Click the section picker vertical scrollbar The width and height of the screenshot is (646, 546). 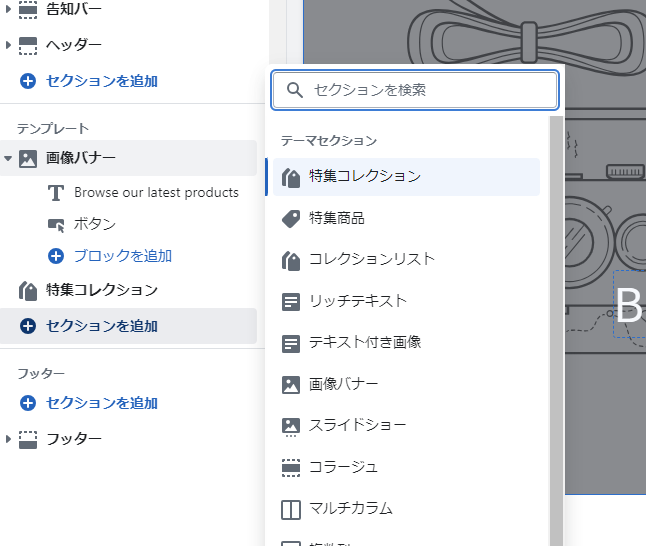[556, 331]
